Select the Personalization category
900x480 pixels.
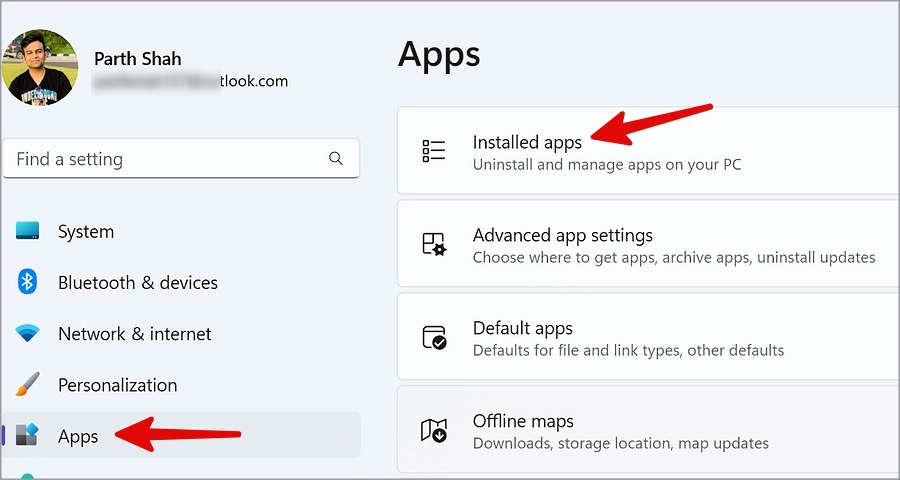[181, 385]
